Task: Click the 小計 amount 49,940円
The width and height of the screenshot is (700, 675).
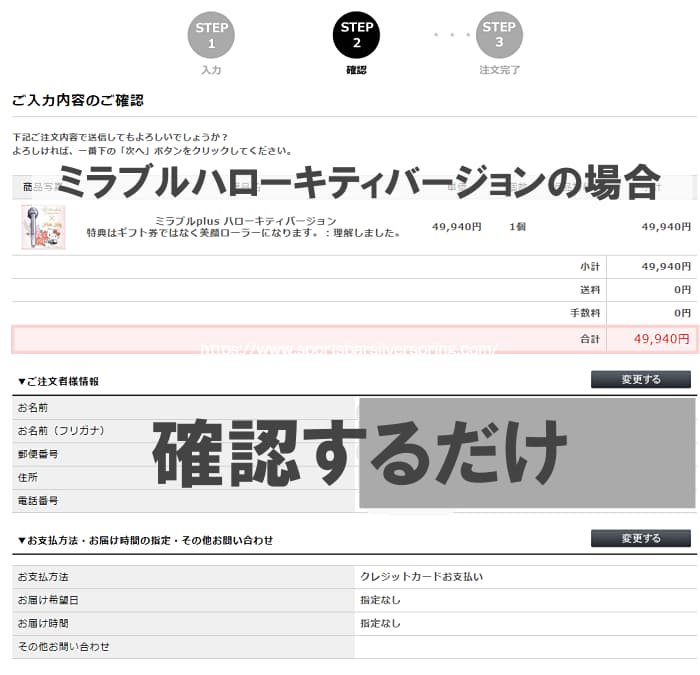Action: point(666,267)
